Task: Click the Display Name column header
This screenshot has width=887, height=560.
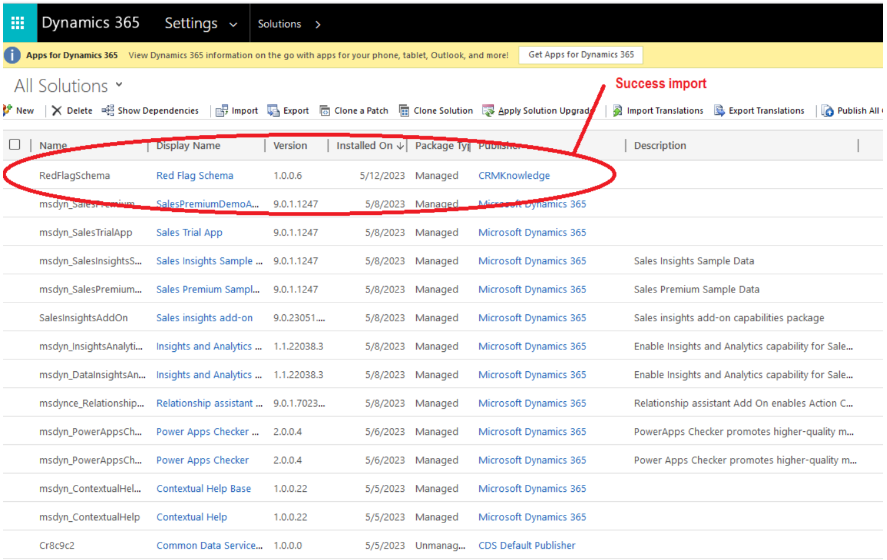Action: click(188, 145)
